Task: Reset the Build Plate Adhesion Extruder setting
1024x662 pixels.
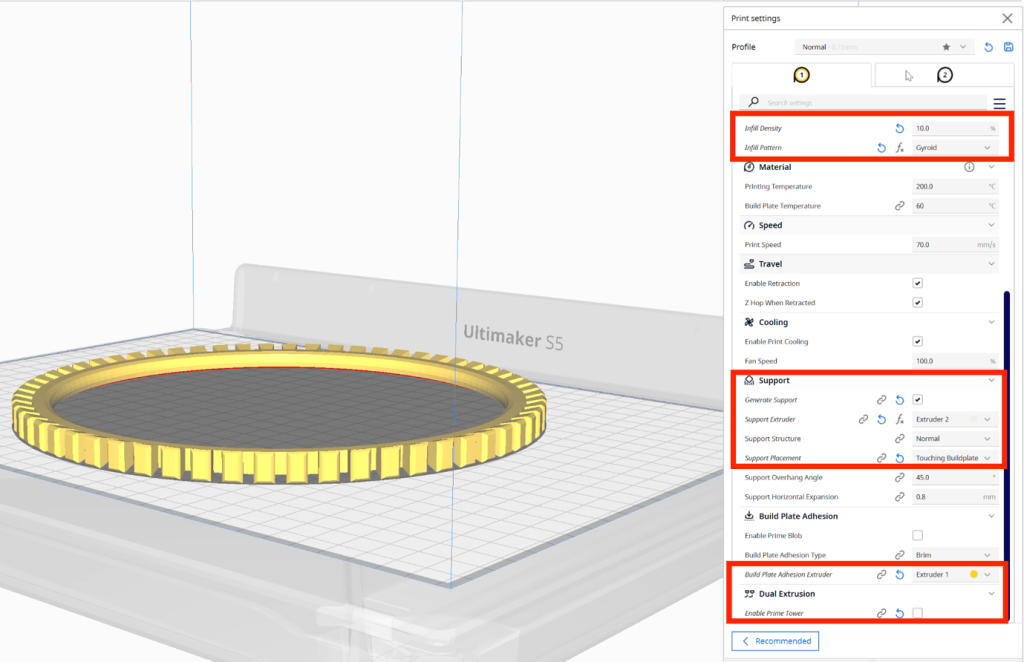Action: tap(899, 575)
